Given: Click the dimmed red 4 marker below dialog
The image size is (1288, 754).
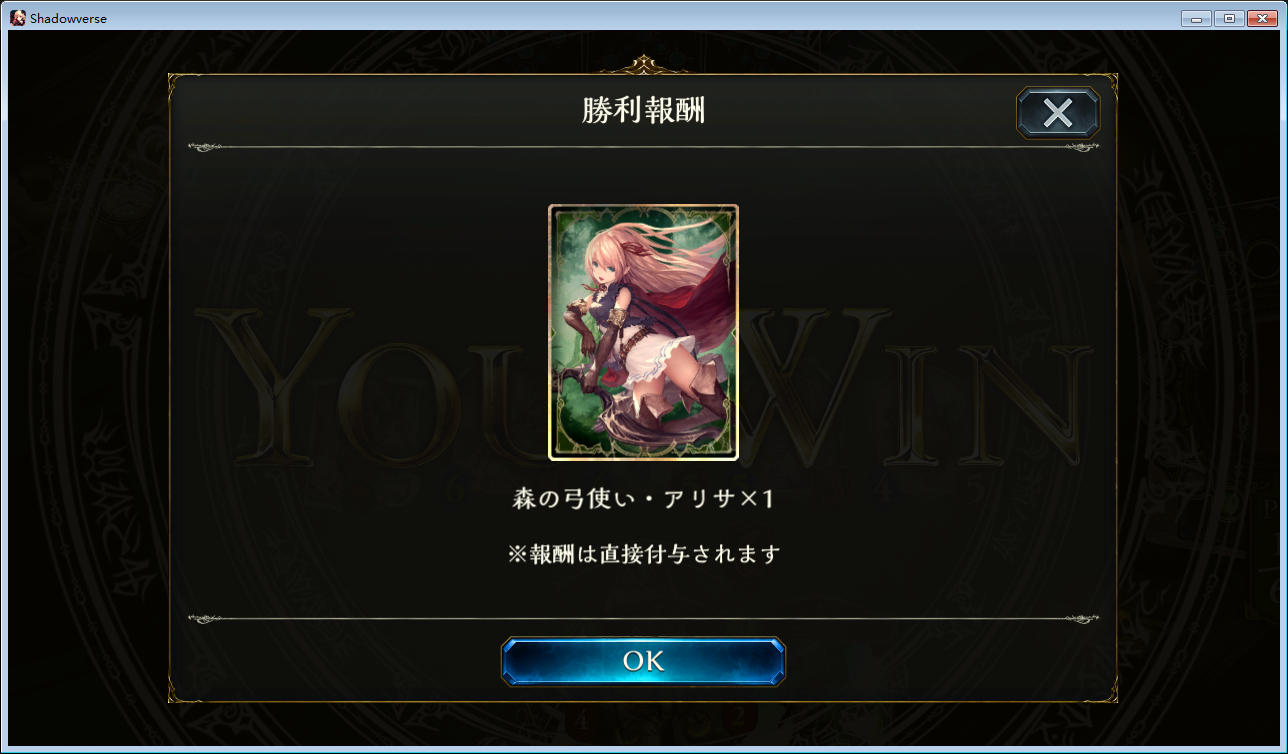Looking at the screenshot, I should pos(581,717).
